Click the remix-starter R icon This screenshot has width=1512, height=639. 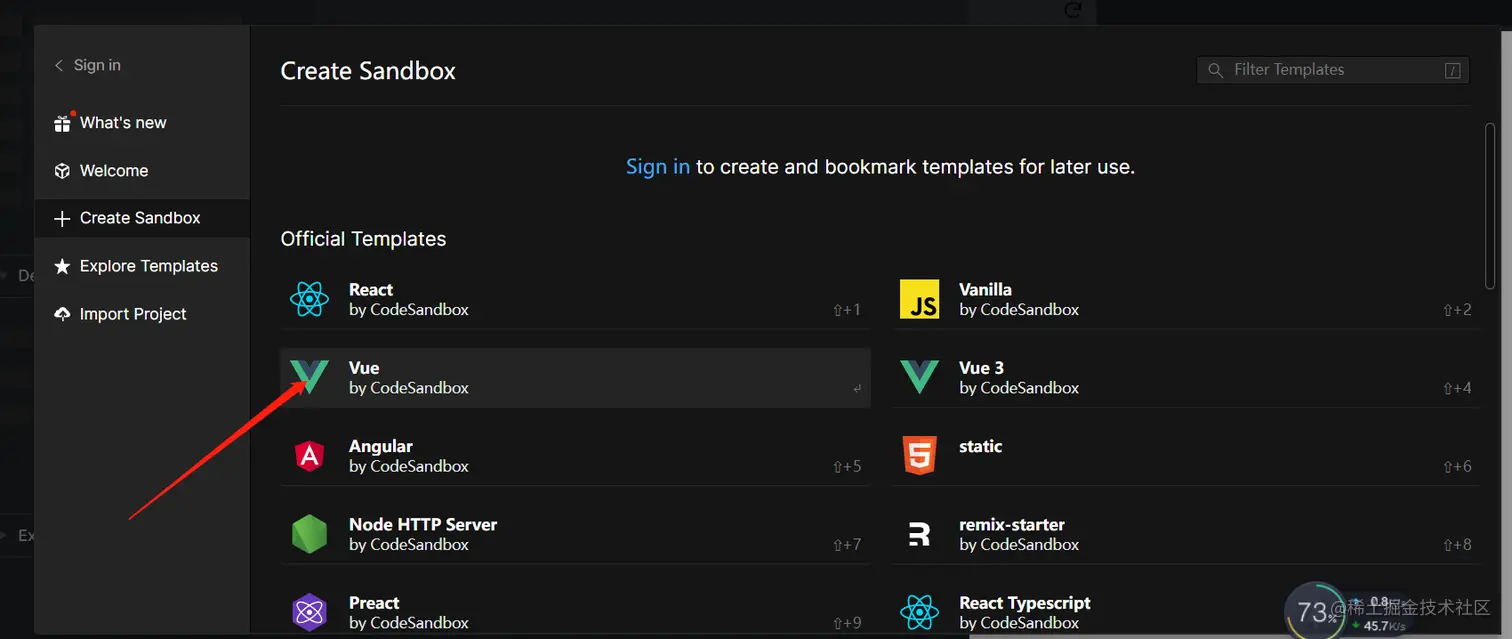pyautogui.click(x=919, y=534)
